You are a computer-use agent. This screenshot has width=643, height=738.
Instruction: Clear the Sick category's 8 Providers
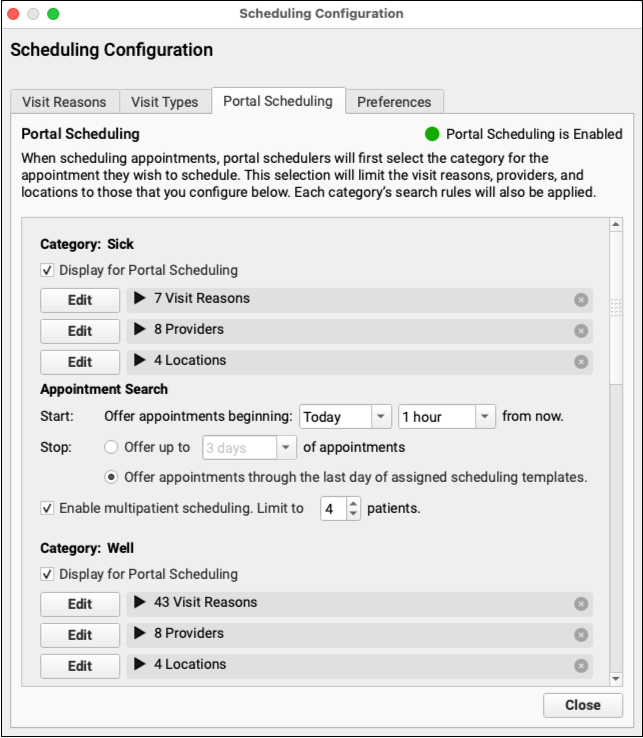(x=581, y=331)
